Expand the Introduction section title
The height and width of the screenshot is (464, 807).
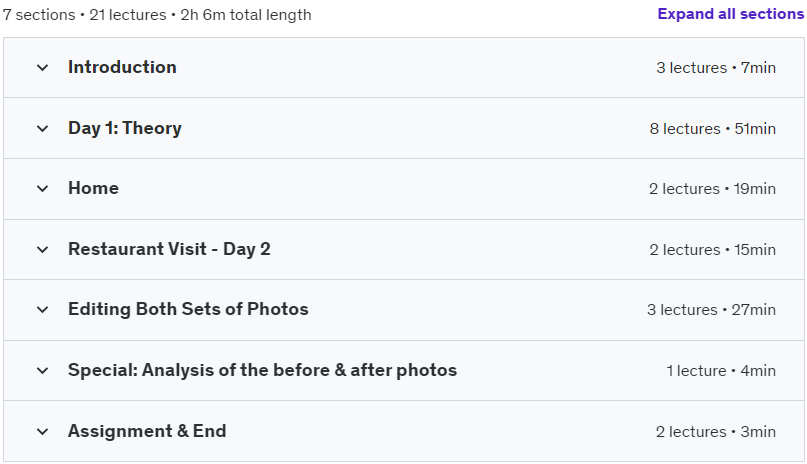click(x=122, y=67)
